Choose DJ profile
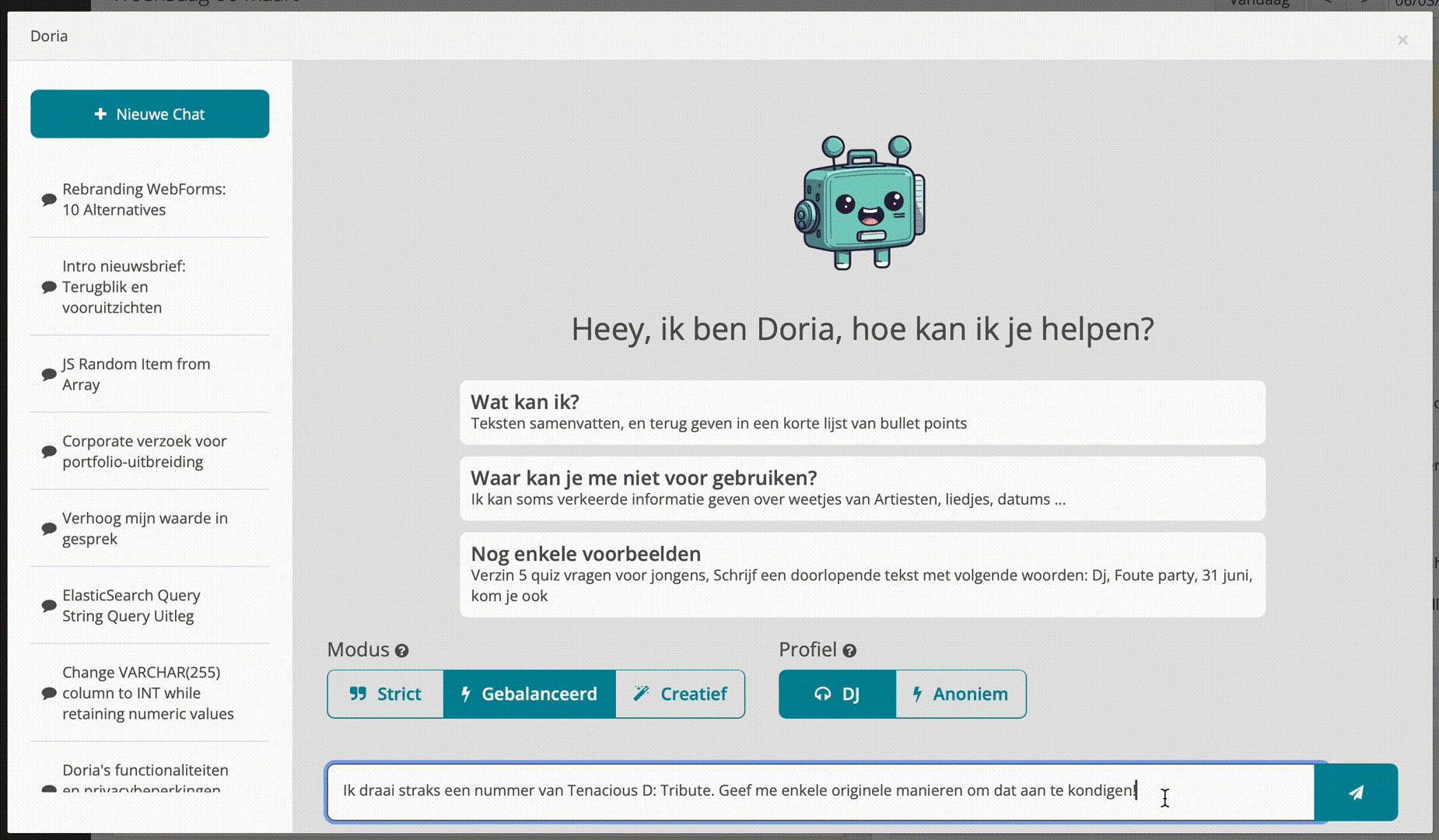 coord(838,694)
